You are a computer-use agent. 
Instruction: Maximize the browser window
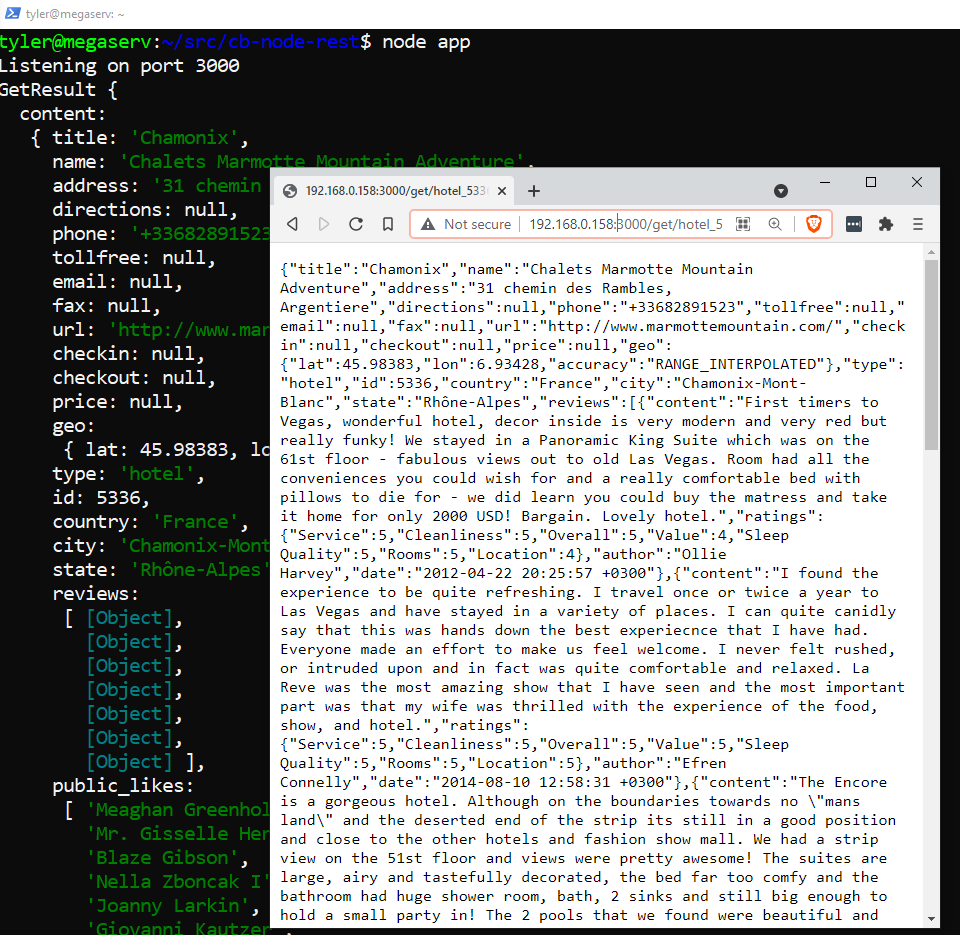click(x=871, y=182)
